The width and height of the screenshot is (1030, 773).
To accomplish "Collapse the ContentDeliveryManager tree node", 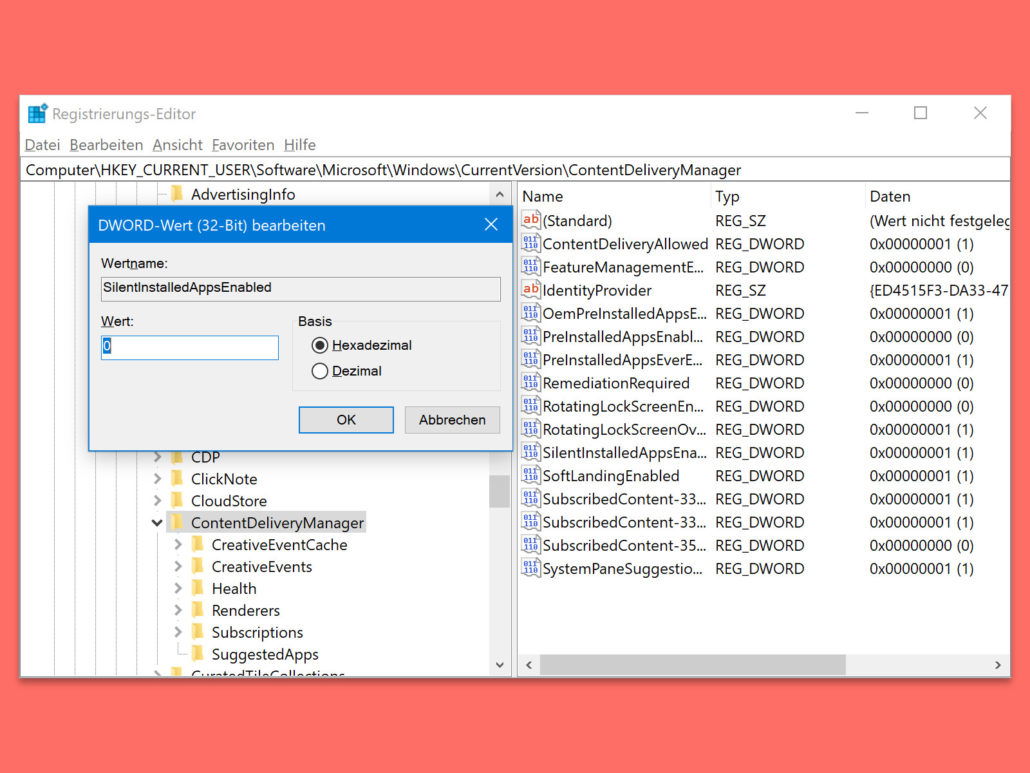I will pos(157,523).
